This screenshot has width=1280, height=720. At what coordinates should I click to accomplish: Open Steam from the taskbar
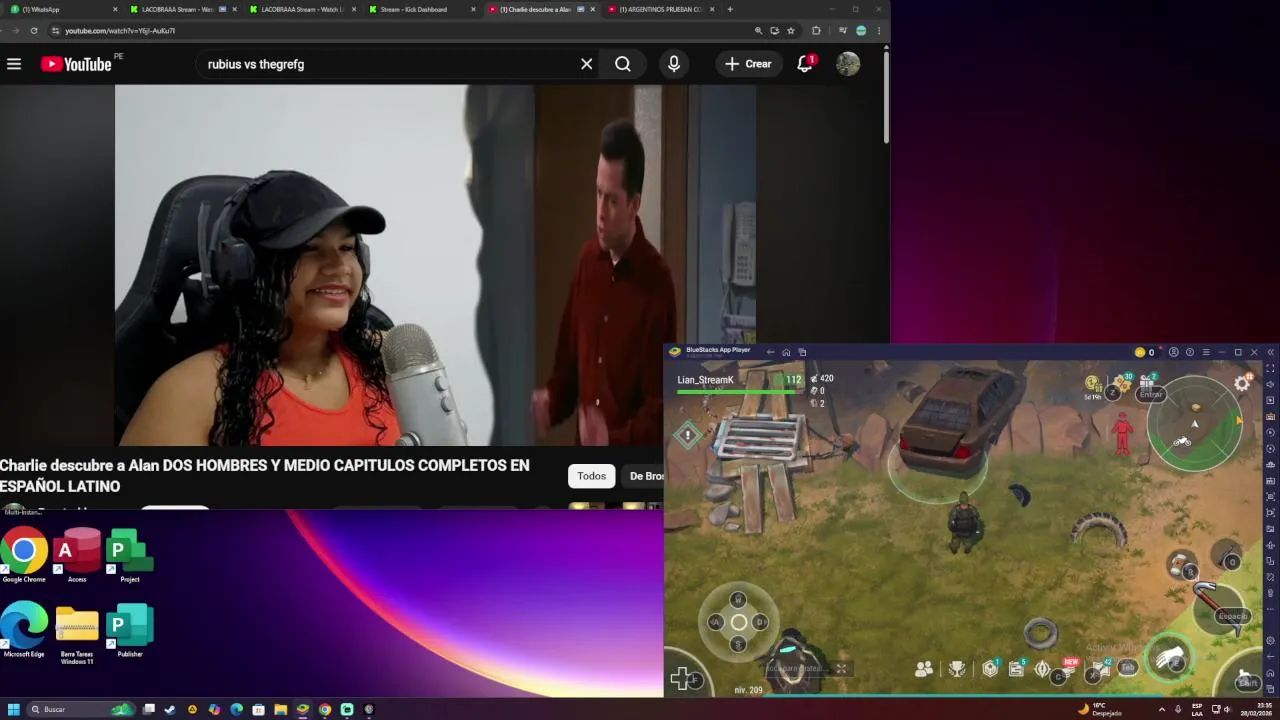pyautogui.click(x=170, y=709)
